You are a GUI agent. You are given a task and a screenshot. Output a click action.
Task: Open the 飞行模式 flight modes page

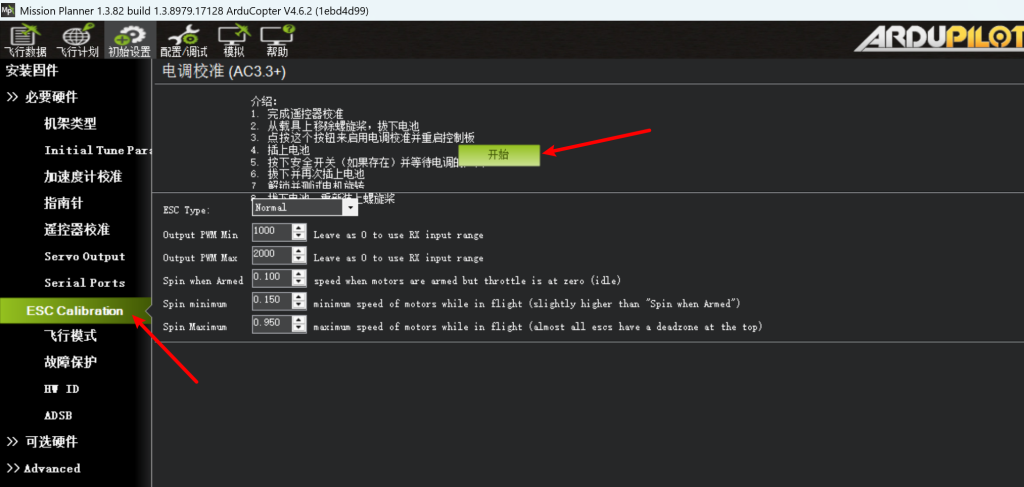click(71, 336)
